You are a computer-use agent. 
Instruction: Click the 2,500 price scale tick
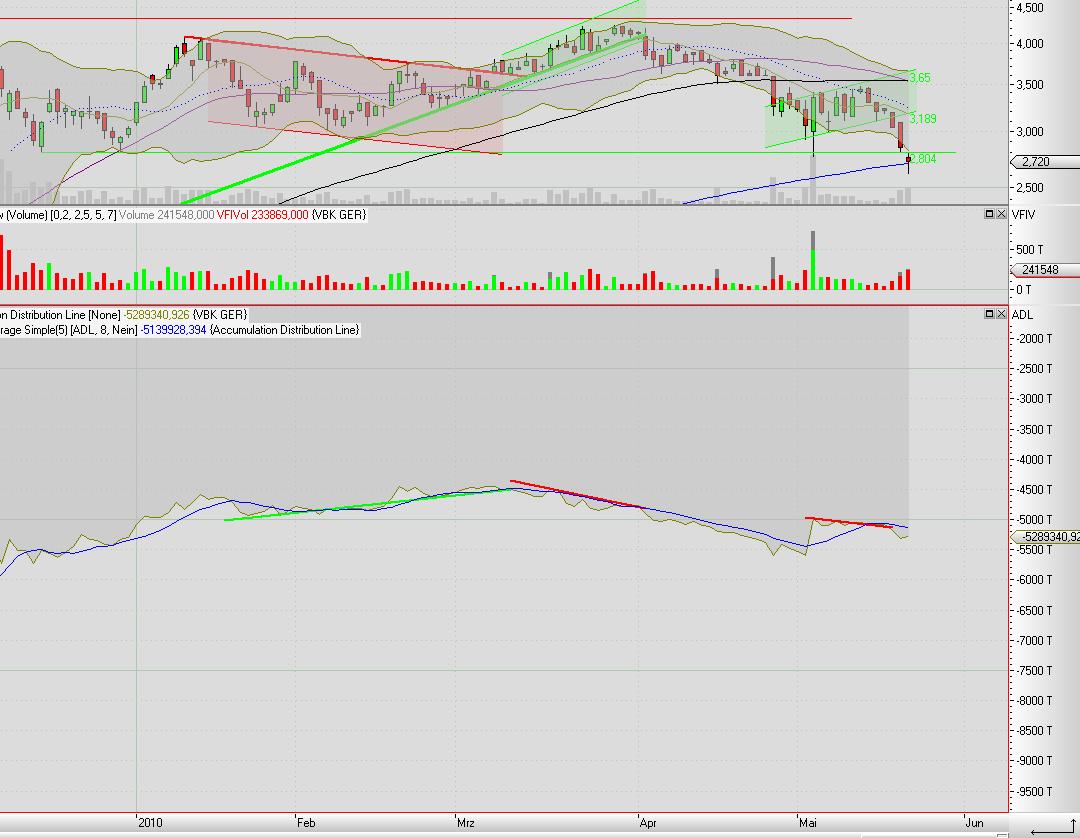tap(1030, 187)
